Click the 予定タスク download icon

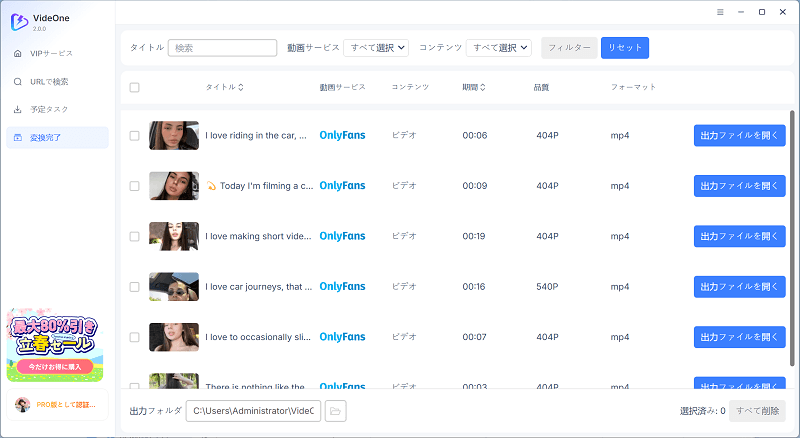(18, 109)
